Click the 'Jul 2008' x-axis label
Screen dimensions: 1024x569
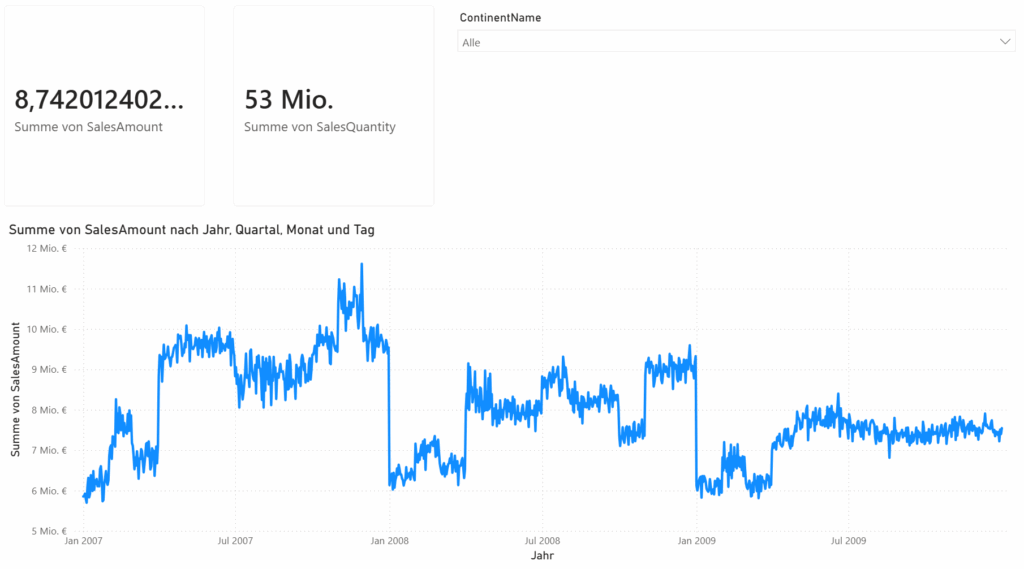coord(541,541)
